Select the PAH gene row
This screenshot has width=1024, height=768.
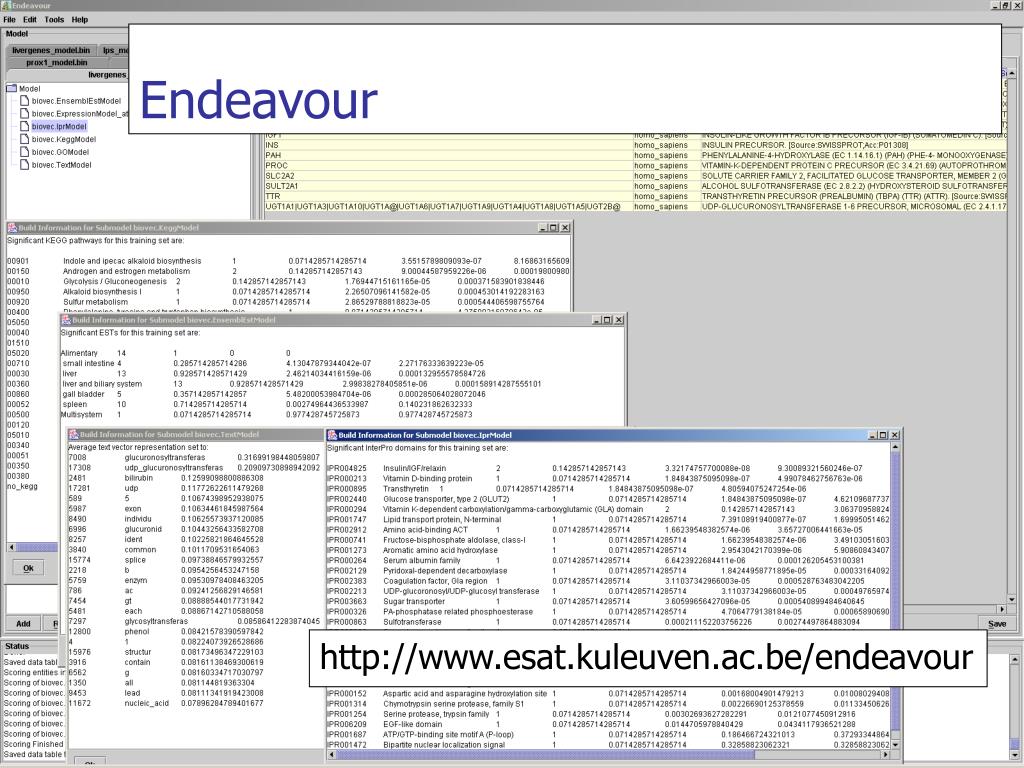pyautogui.click(x=635, y=155)
